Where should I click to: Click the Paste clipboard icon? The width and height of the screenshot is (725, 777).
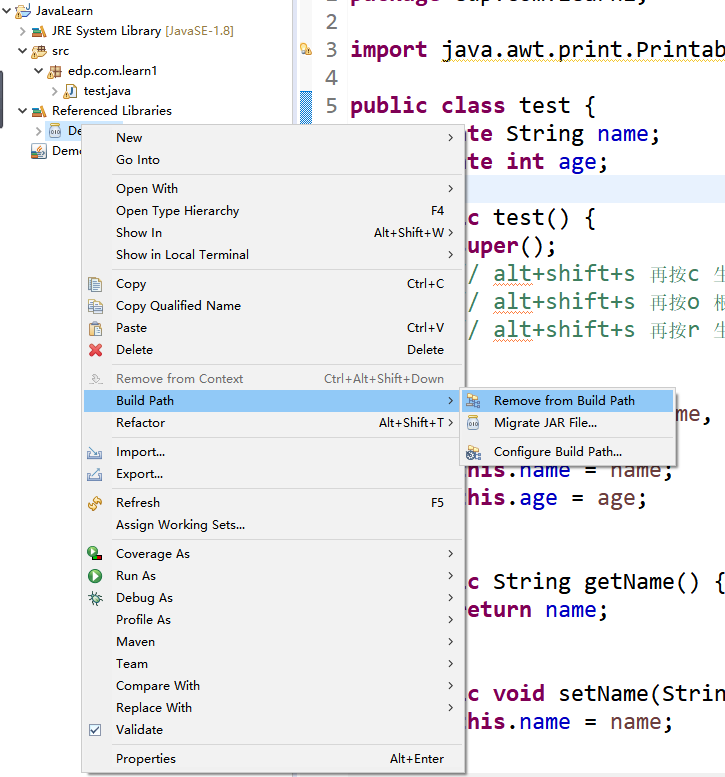pyautogui.click(x=95, y=328)
